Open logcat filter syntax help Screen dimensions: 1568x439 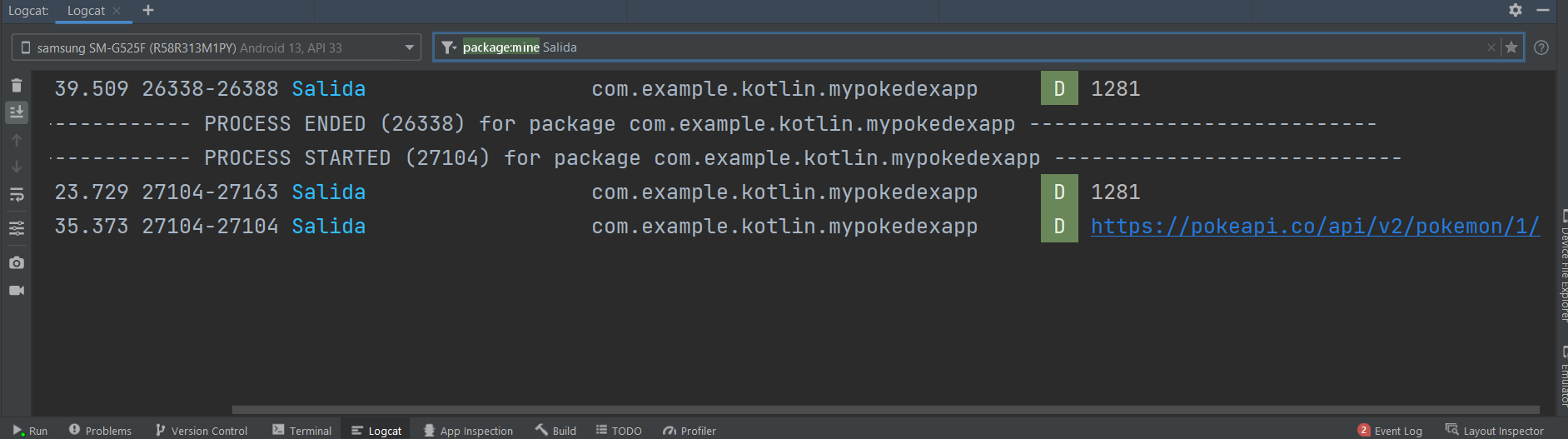pyautogui.click(x=1541, y=47)
